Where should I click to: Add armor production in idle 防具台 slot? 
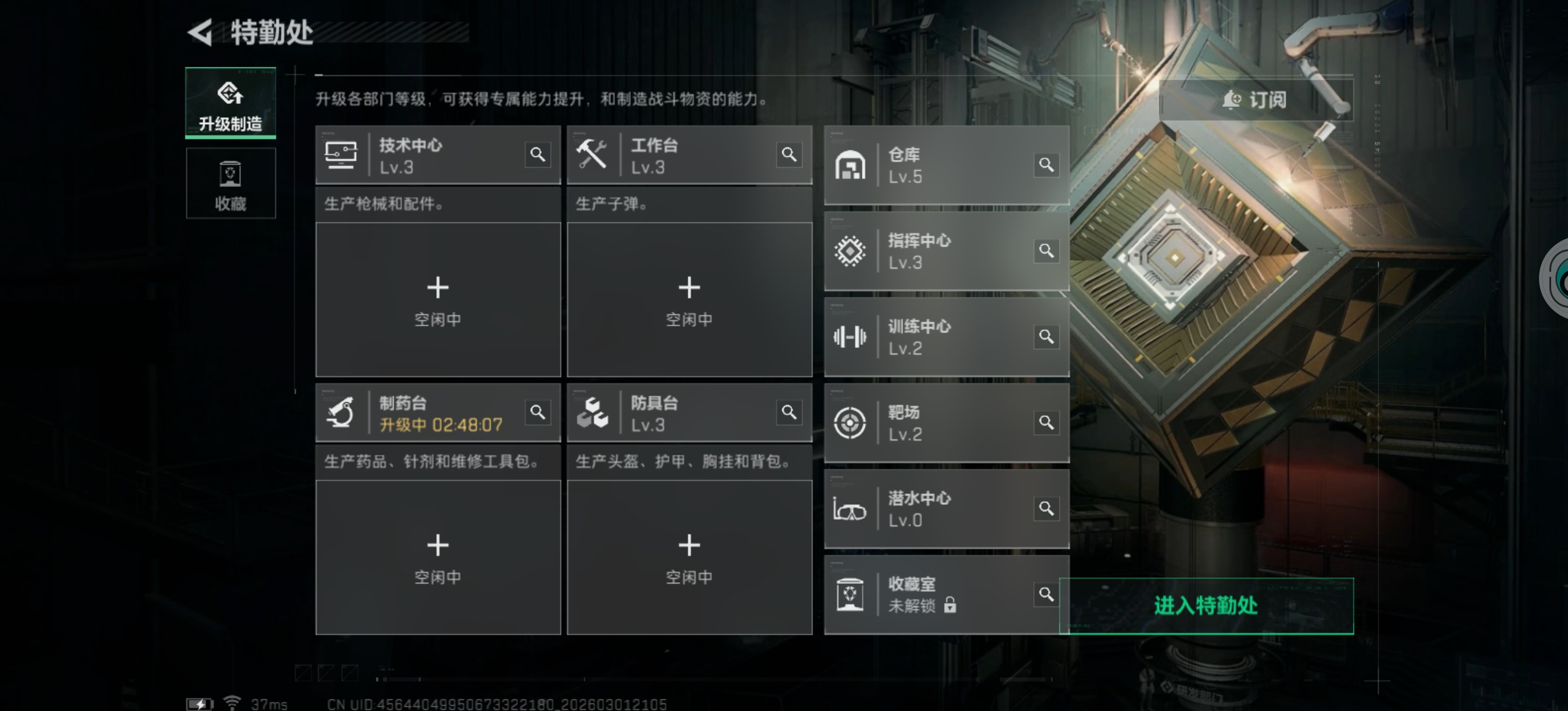(690, 557)
